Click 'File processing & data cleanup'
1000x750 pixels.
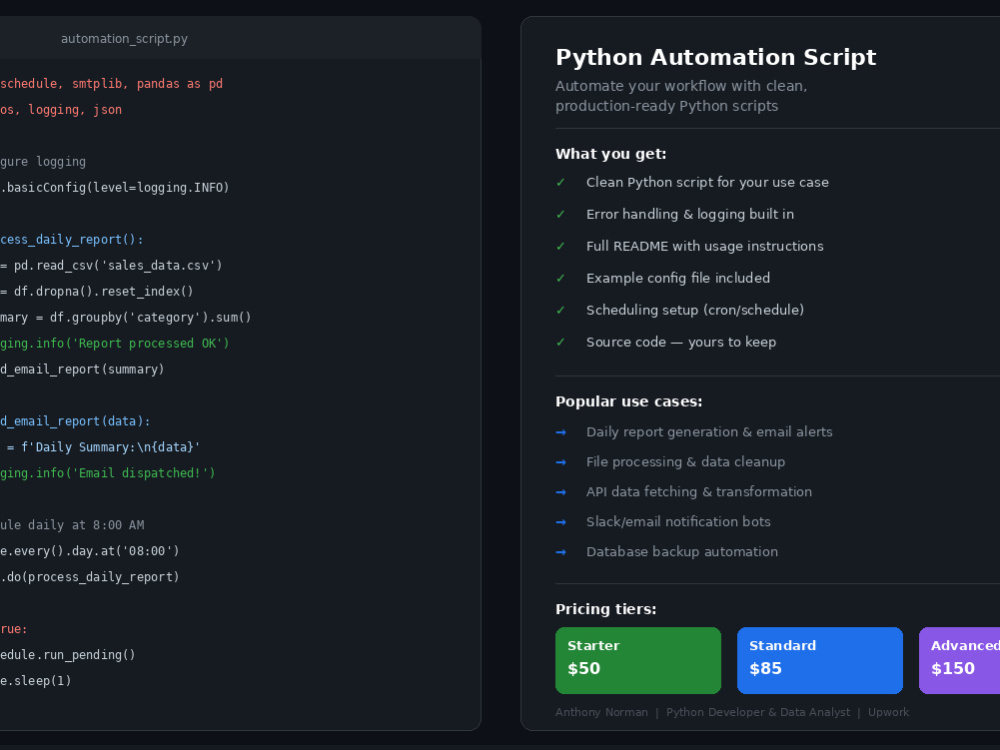click(x=686, y=462)
